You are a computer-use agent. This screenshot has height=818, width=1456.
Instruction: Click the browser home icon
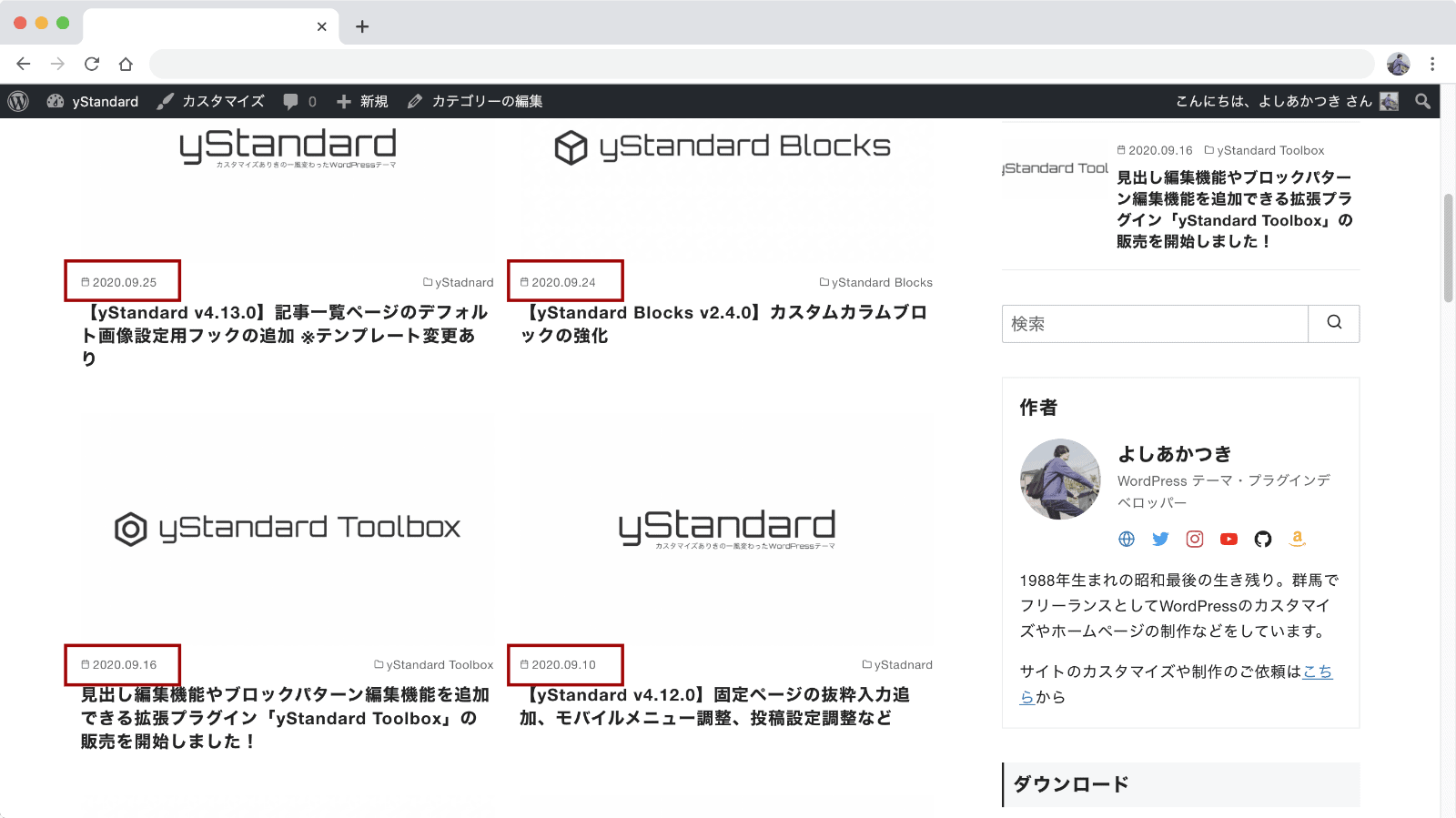(x=126, y=64)
